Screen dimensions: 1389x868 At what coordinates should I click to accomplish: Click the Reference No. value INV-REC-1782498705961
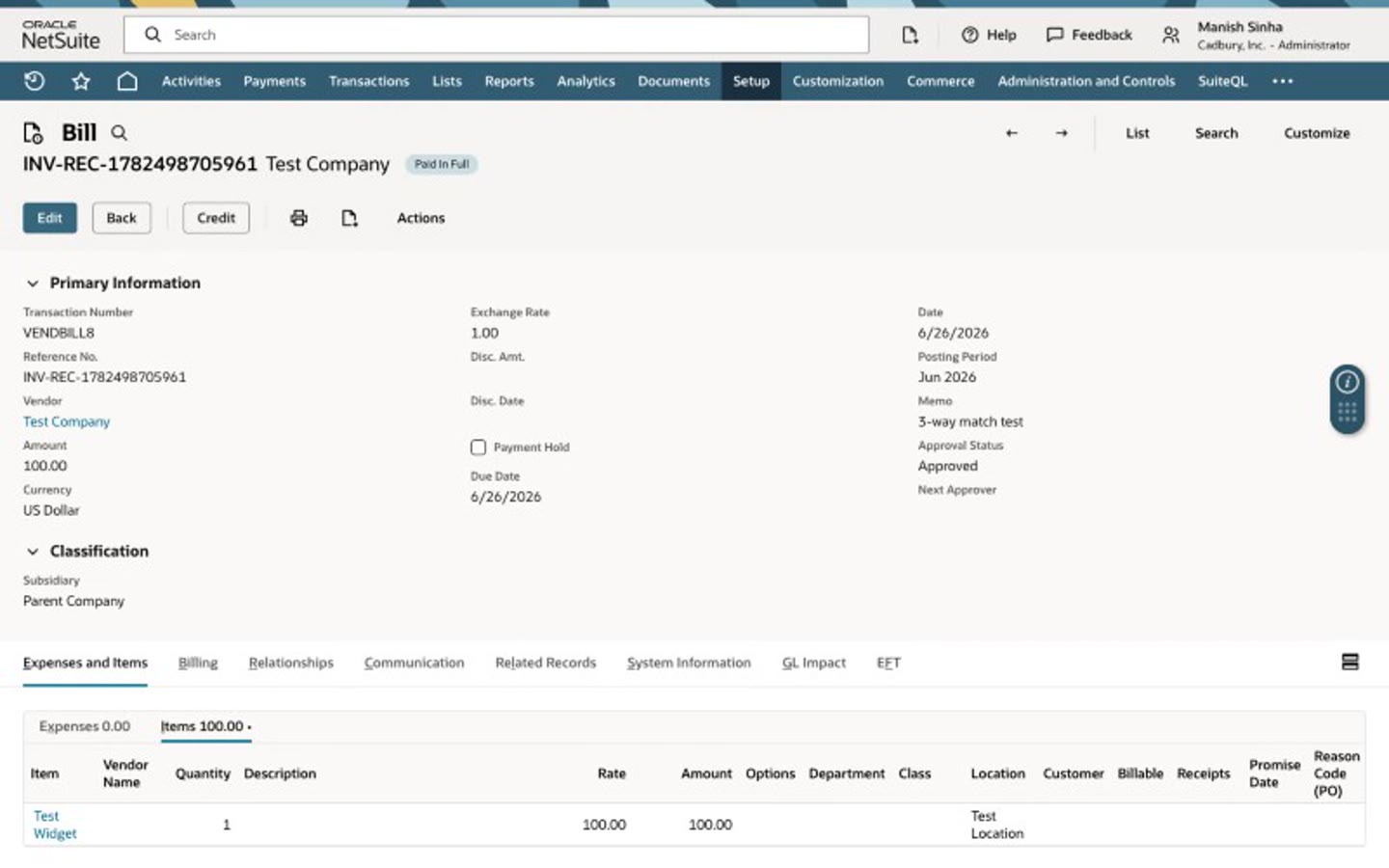104,377
